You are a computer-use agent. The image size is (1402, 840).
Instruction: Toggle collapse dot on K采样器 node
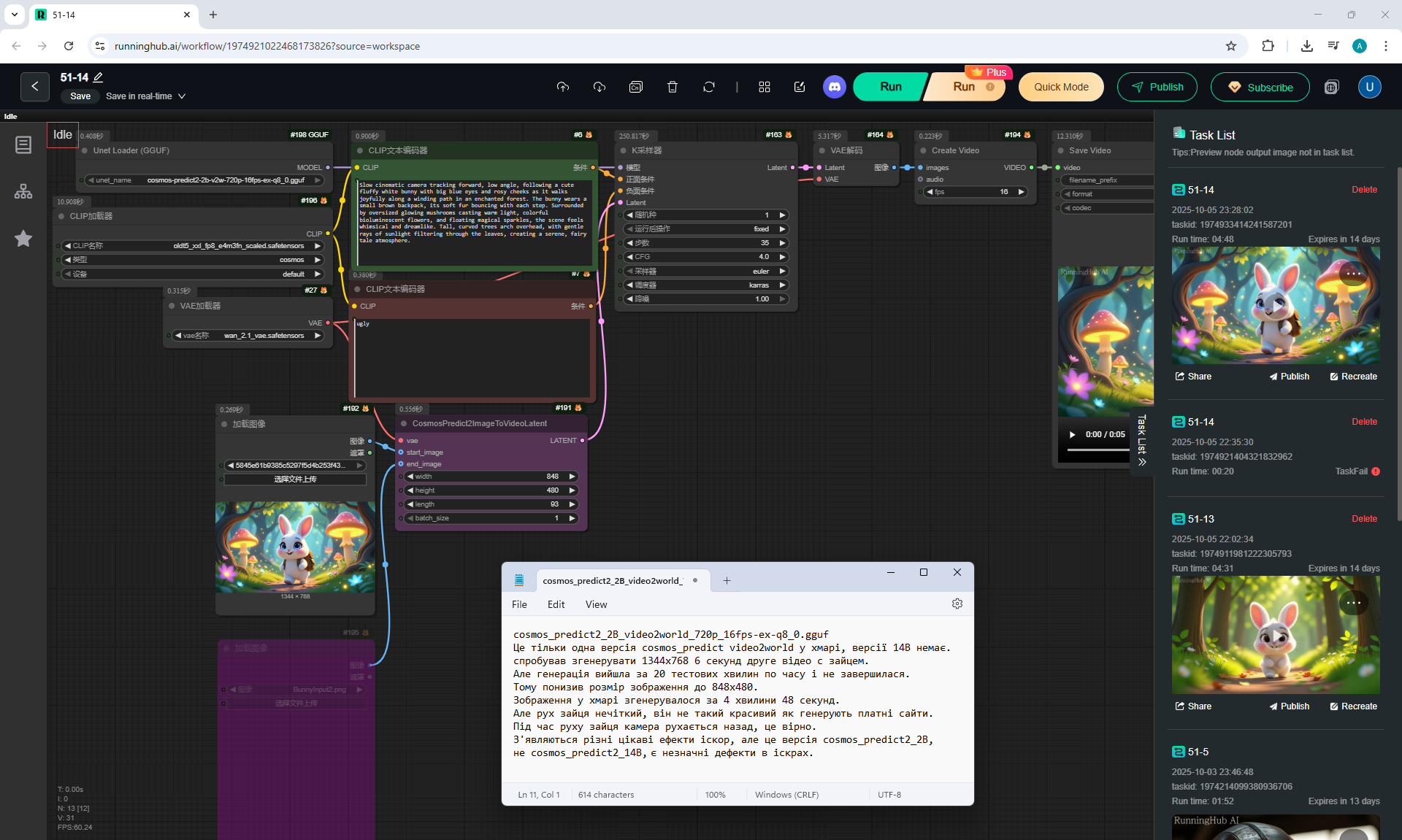point(623,151)
